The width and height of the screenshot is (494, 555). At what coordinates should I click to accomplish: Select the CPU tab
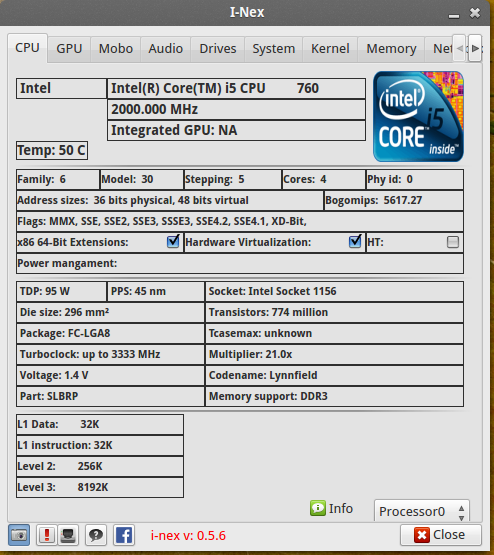[27, 48]
